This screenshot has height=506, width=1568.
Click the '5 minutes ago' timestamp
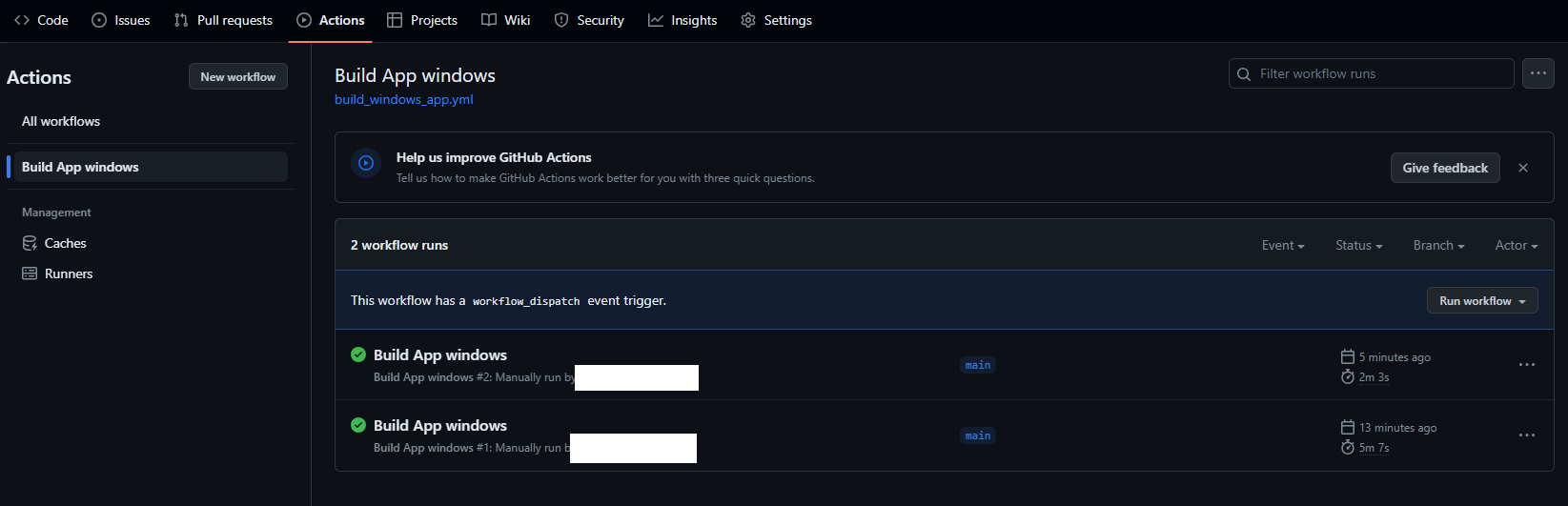coord(1395,357)
